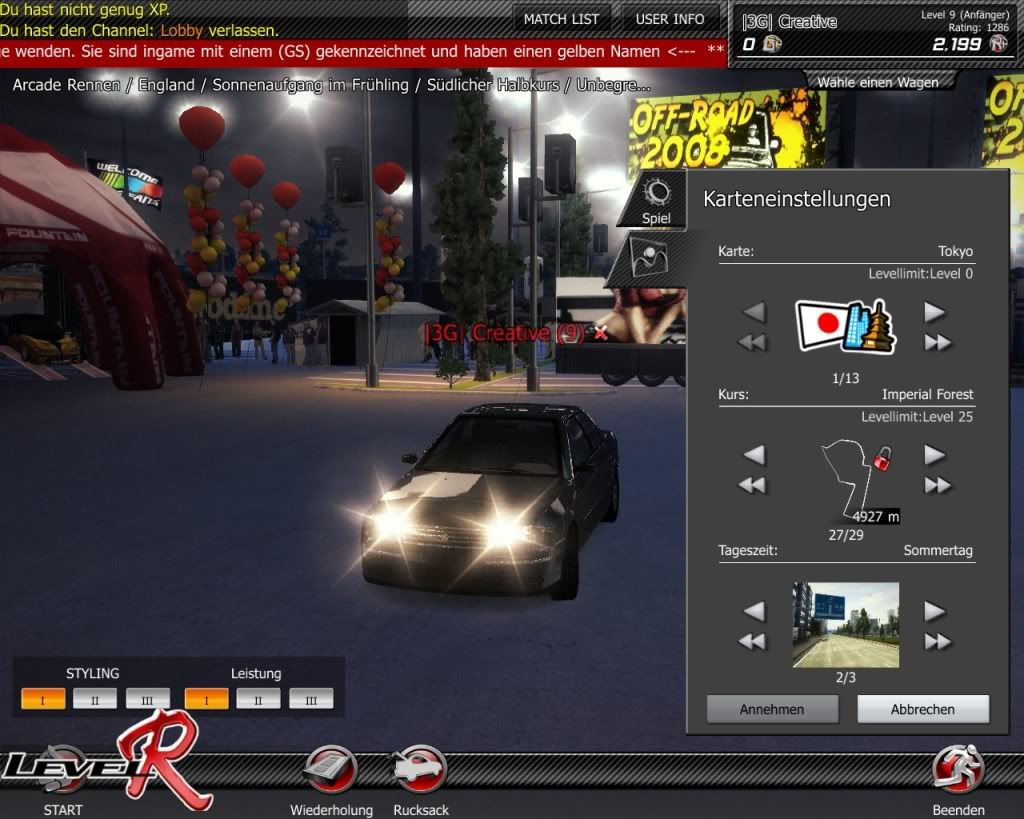
Task: Click the Beenden exit icon
Action: [958, 771]
